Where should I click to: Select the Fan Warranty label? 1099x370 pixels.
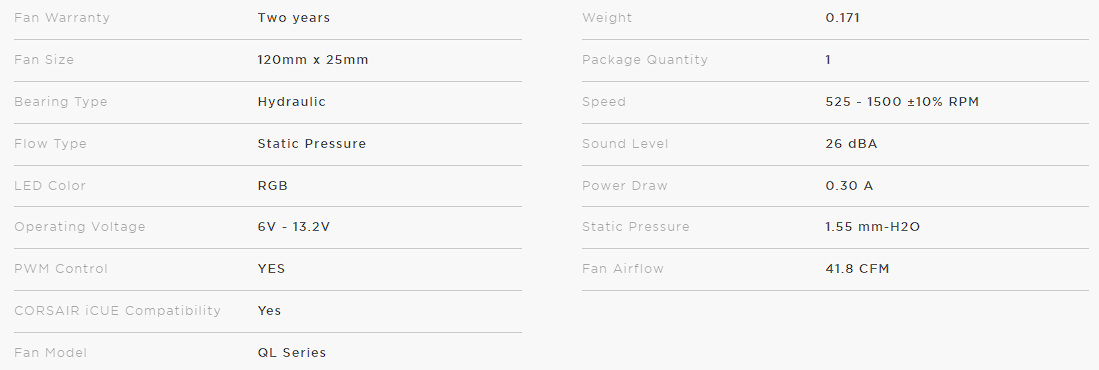click(62, 18)
